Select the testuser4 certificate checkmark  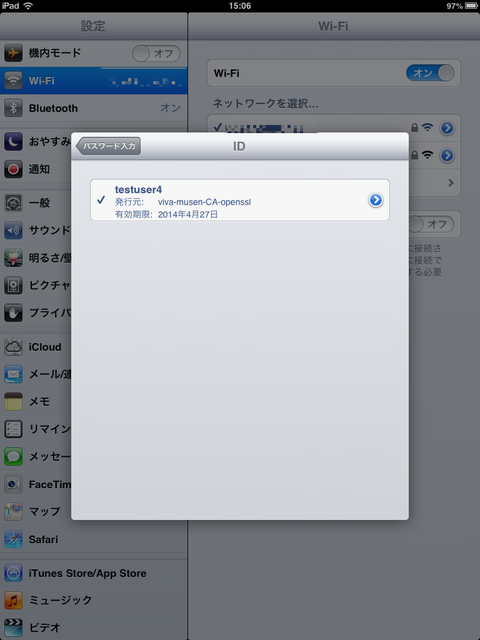[101, 200]
